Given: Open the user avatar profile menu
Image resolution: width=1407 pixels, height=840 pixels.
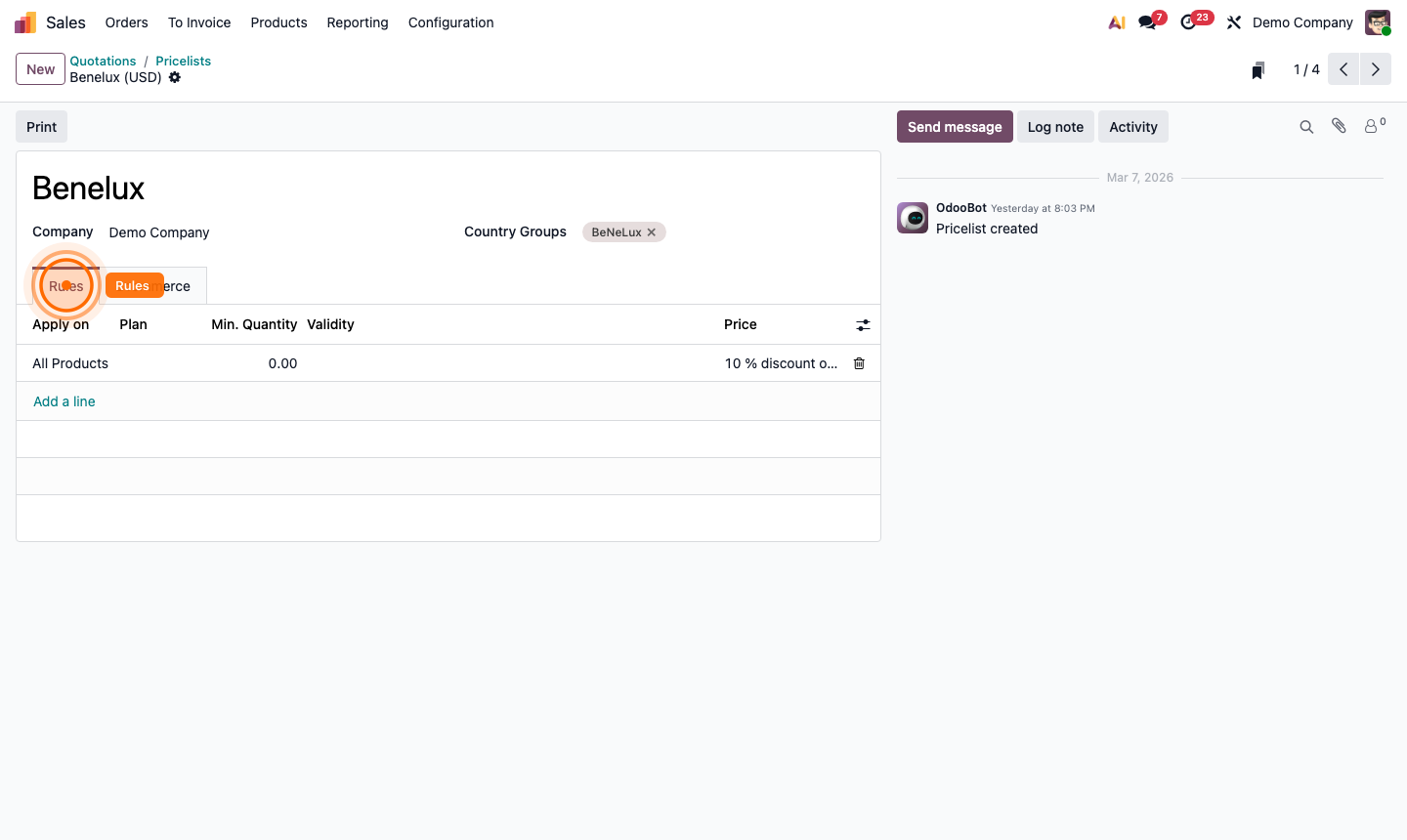Looking at the screenshot, I should 1377,21.
